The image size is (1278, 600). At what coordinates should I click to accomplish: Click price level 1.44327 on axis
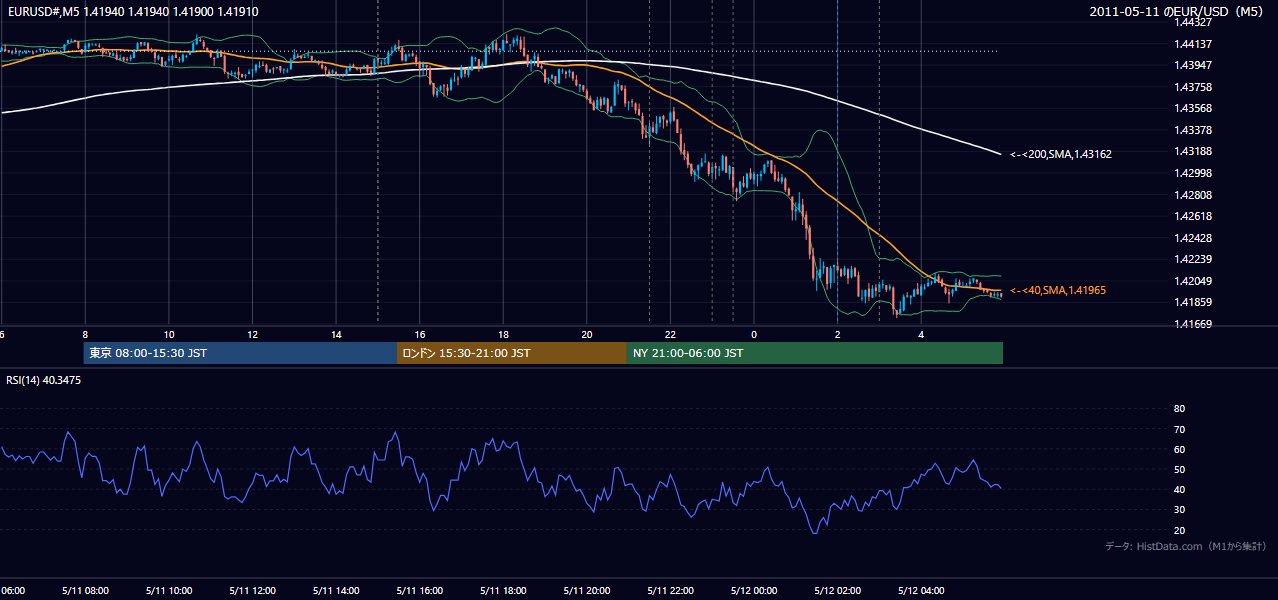[x=1192, y=22]
